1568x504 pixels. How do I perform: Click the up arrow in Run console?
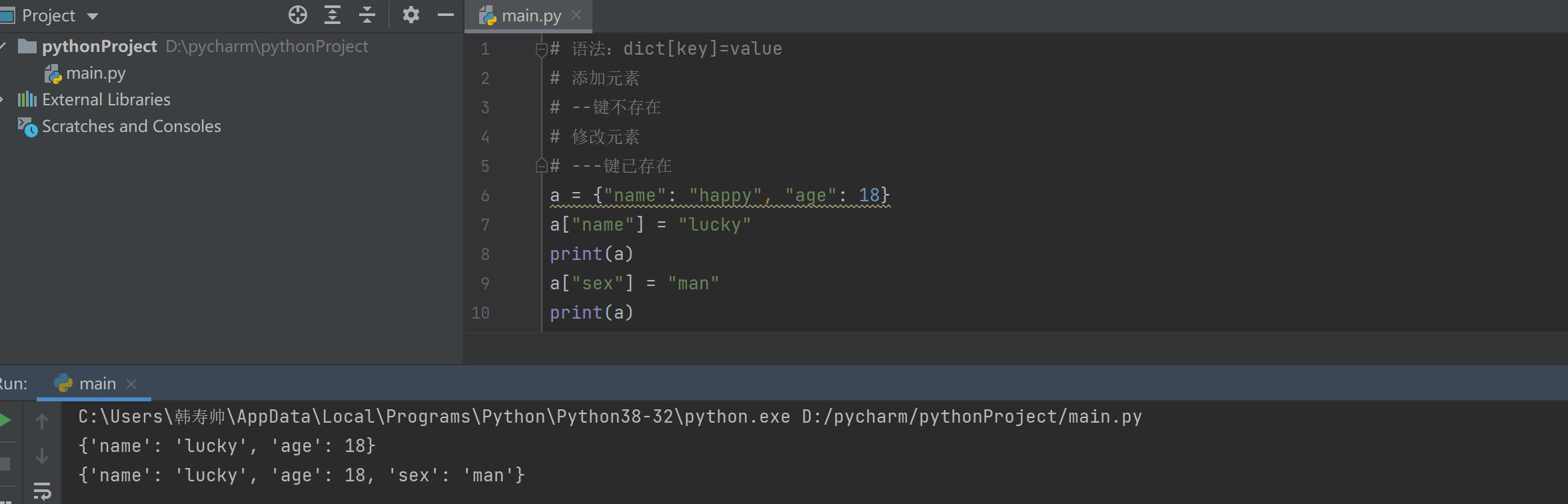point(42,421)
